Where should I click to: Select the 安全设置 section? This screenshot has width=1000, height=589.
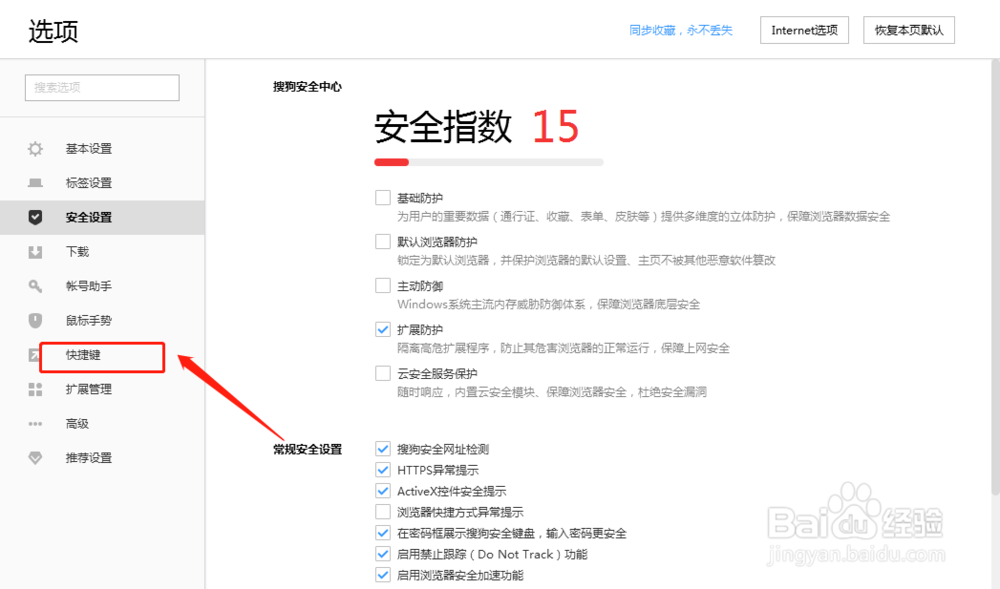[102, 217]
